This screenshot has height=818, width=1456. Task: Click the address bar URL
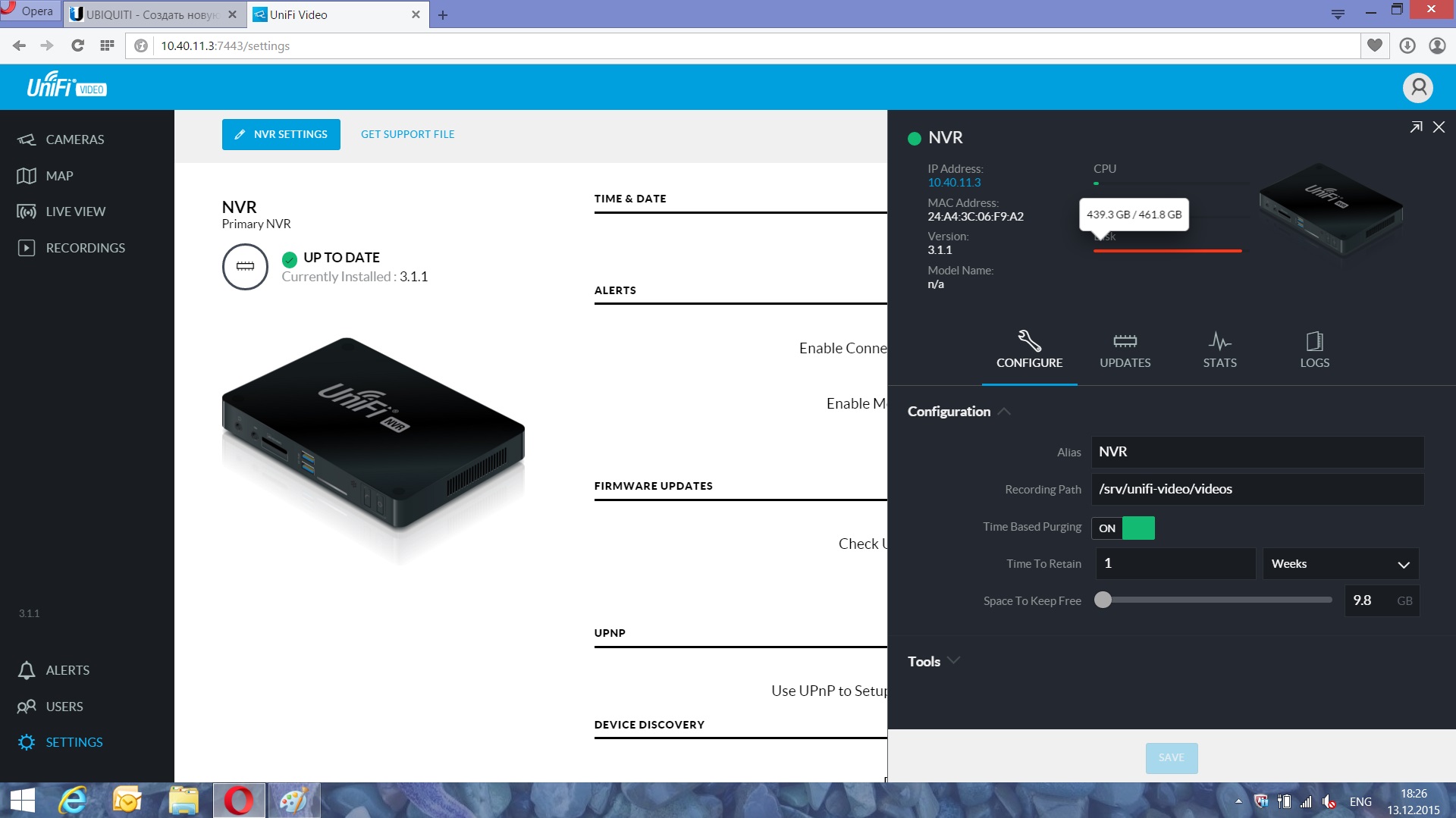[225, 46]
